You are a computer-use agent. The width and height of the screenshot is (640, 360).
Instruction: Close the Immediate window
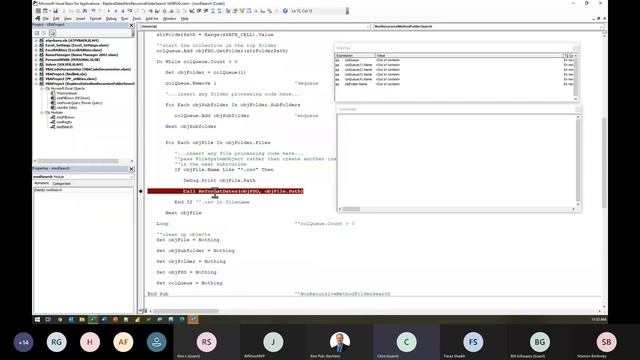pos(578,109)
